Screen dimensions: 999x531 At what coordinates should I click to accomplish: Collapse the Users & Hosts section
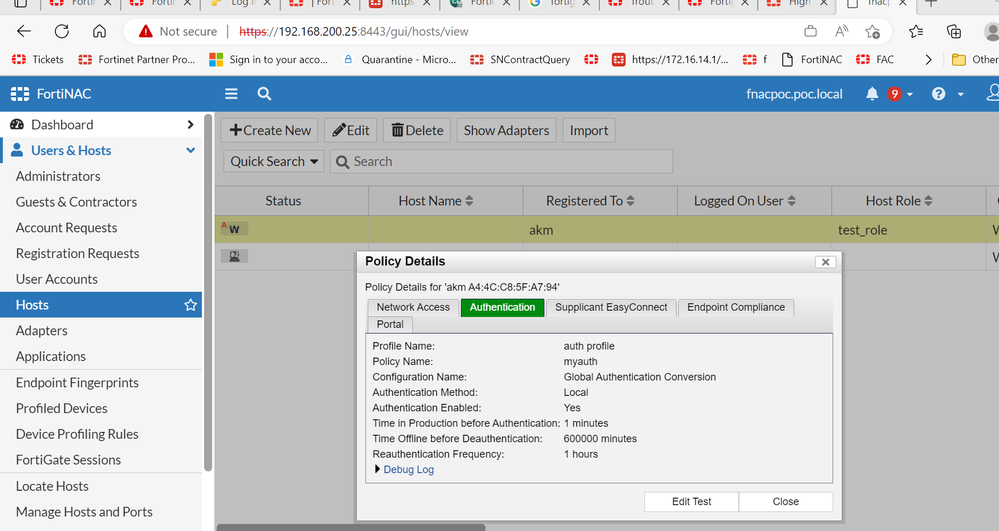[x=190, y=150]
